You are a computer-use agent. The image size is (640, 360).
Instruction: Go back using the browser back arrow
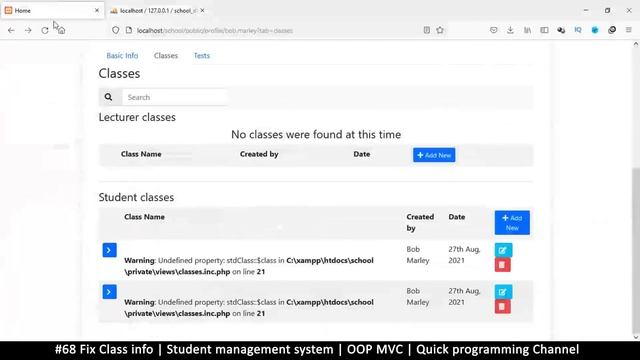11,30
